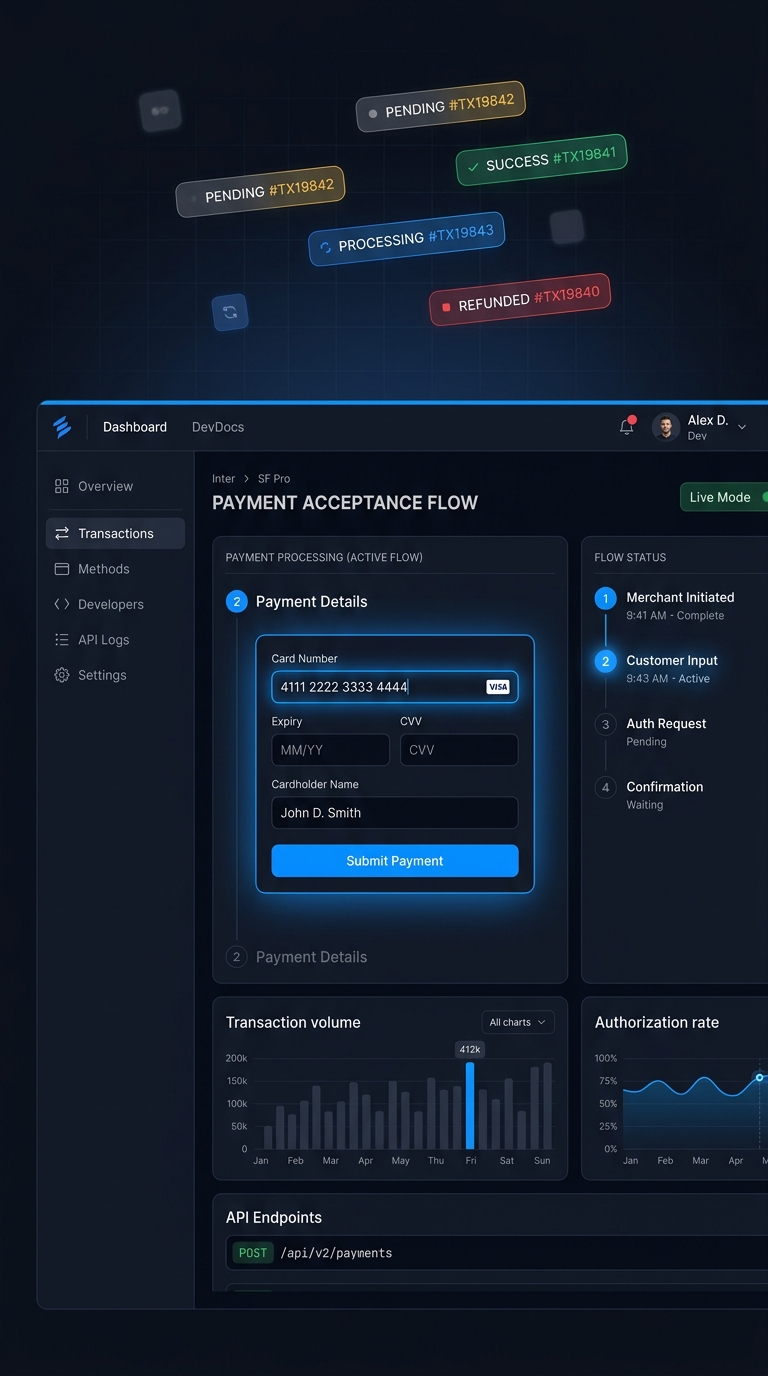Viewport: 768px width, 1376px height.
Task: Click the "8:43 AM - Active" status text
Action: coord(668,679)
